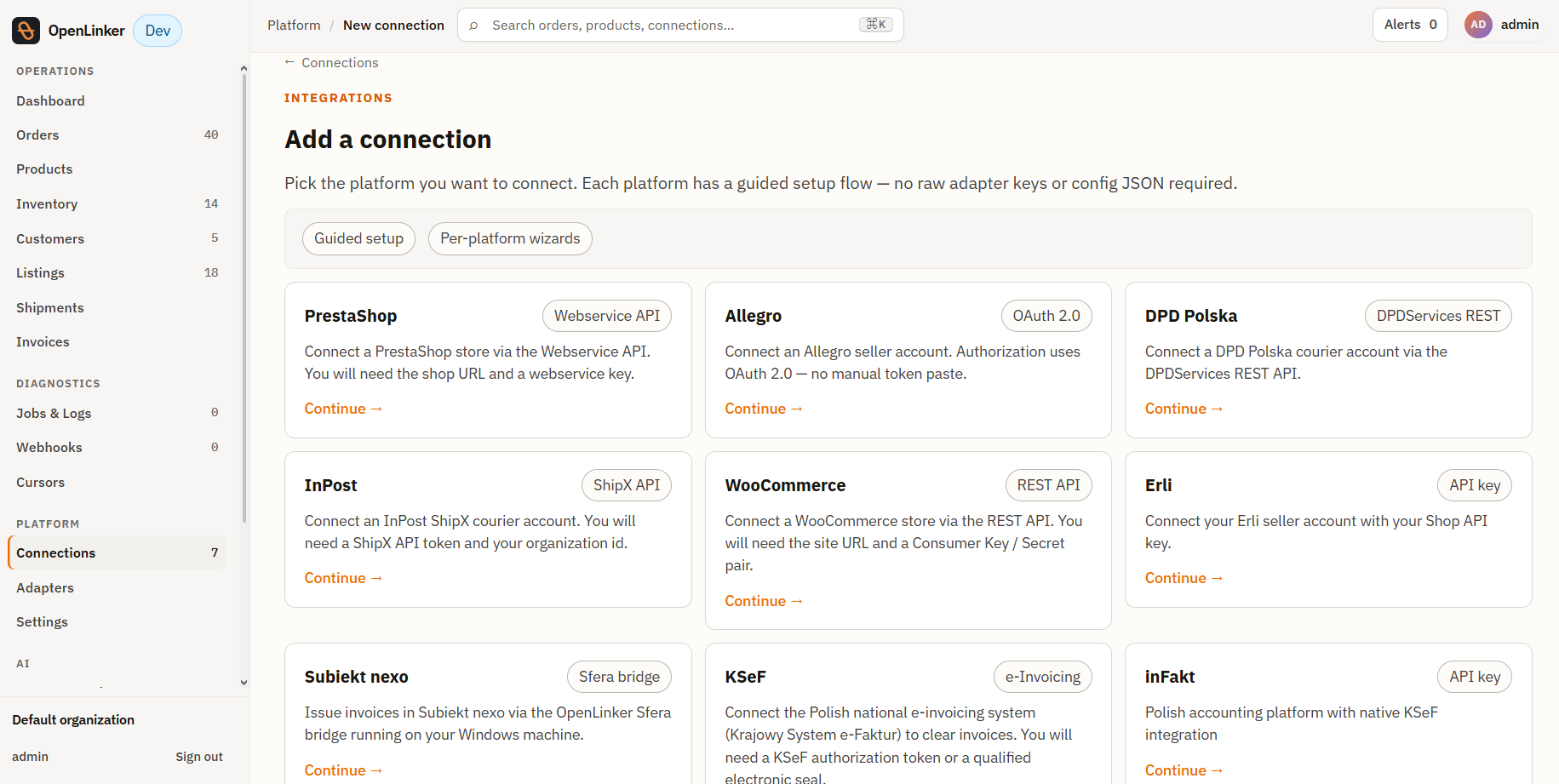Open Cursors in the sidebar
This screenshot has height=784, width=1559.
pyautogui.click(x=117, y=482)
